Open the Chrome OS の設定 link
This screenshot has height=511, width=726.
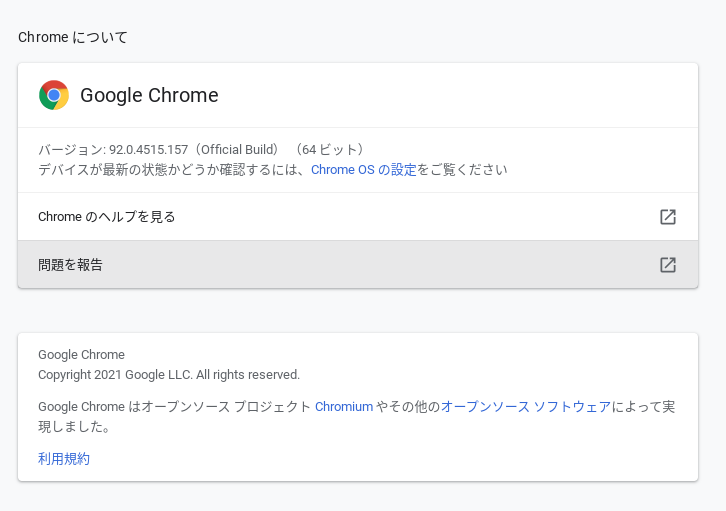point(363,170)
